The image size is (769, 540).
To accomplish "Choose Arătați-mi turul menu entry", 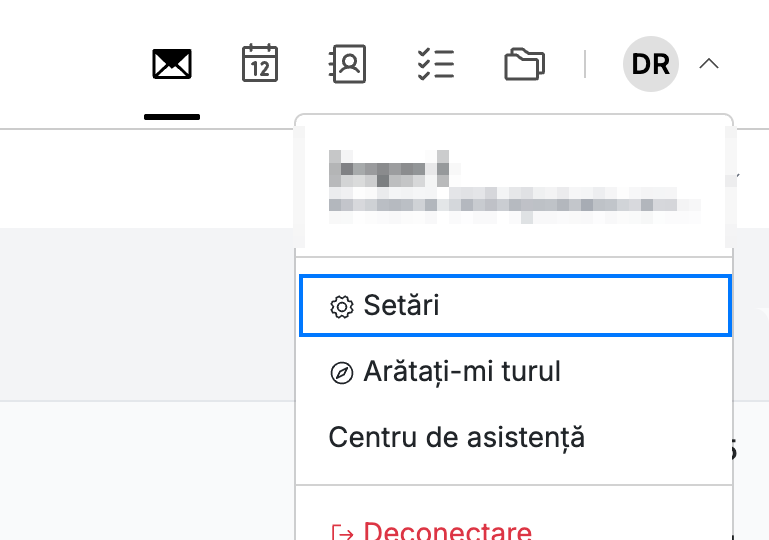I will pyautogui.click(x=514, y=372).
